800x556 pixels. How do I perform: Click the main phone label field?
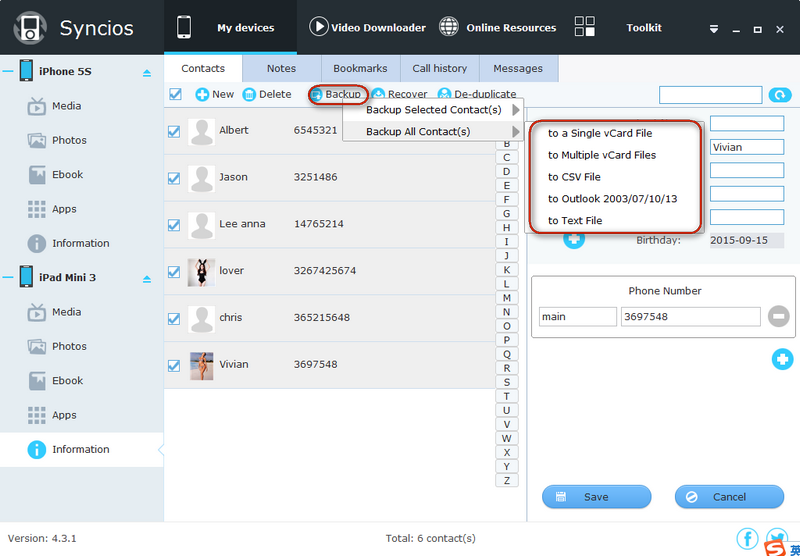[x=578, y=317]
